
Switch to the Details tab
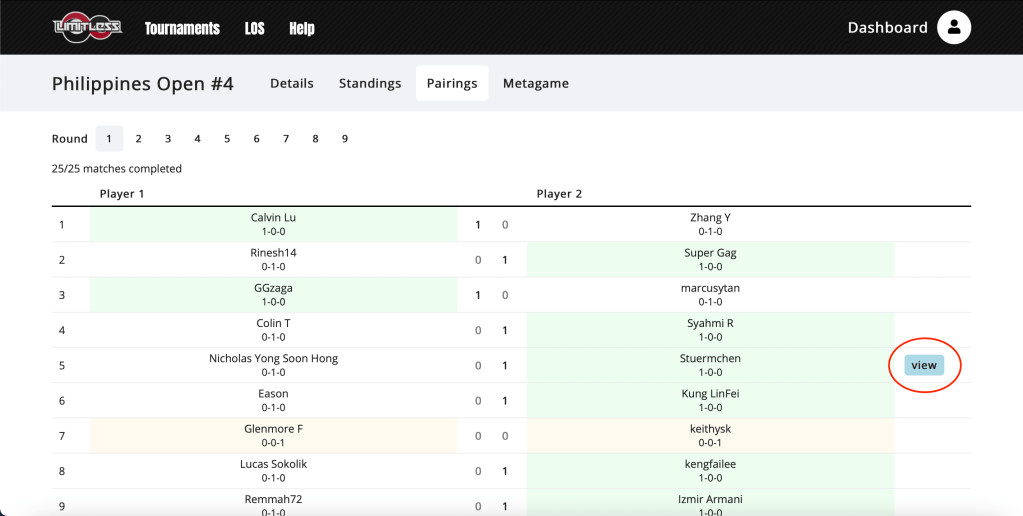(292, 84)
